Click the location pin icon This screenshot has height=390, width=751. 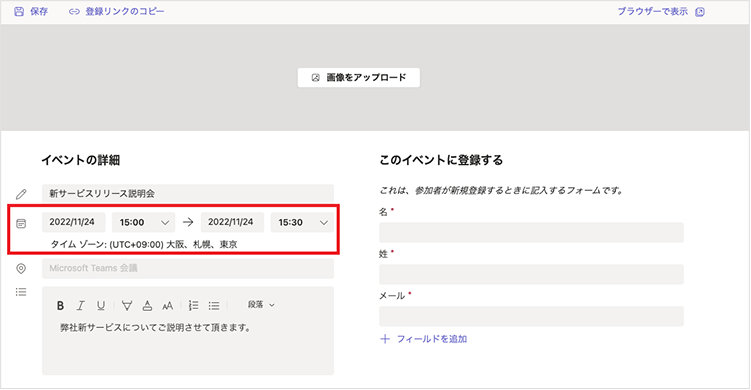21,269
